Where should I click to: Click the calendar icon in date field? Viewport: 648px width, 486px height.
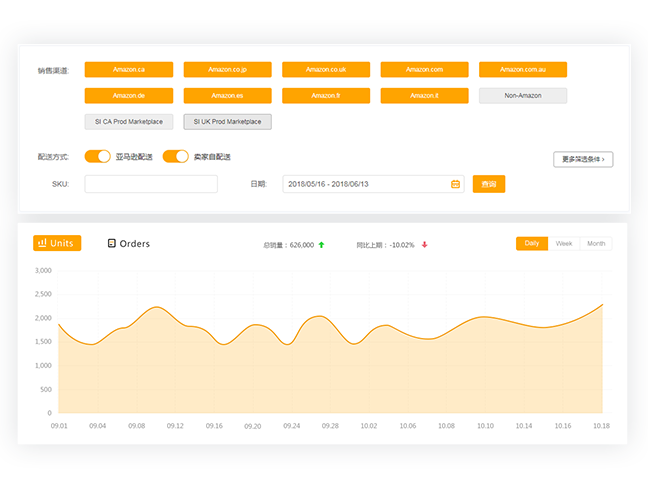coord(456,184)
